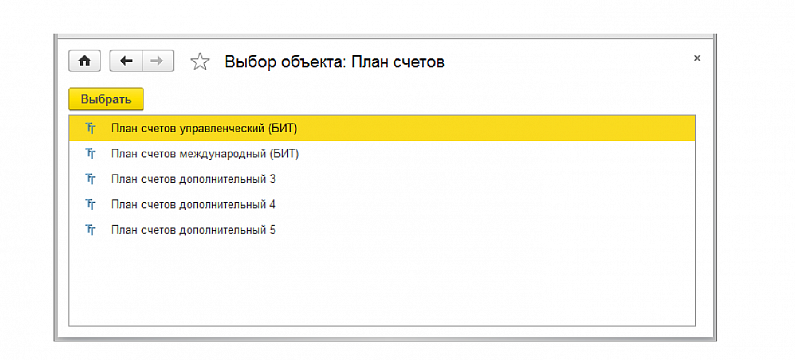This screenshot has height=360, width=795.
Task: Choose План счетов дополнительный 3
Action: [382, 179]
